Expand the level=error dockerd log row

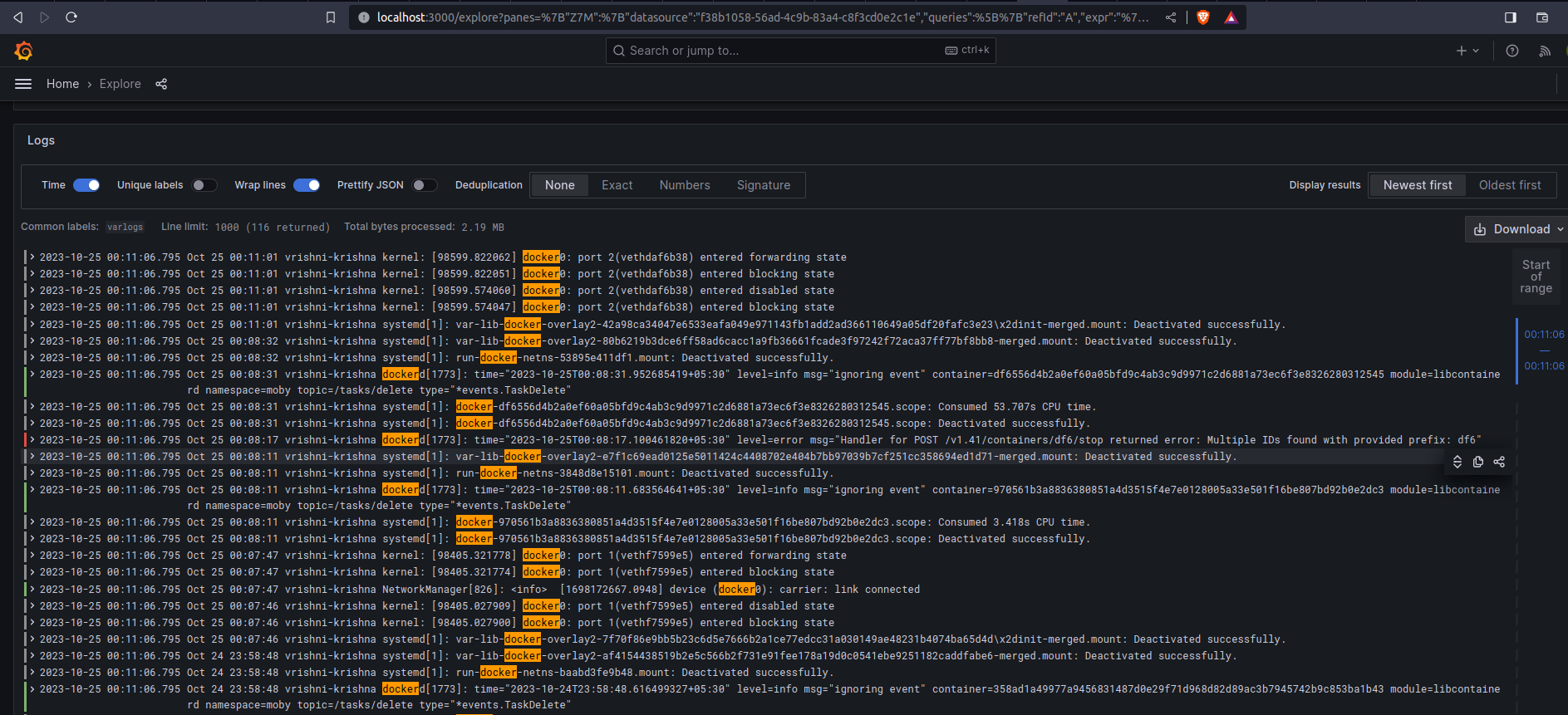(x=32, y=439)
